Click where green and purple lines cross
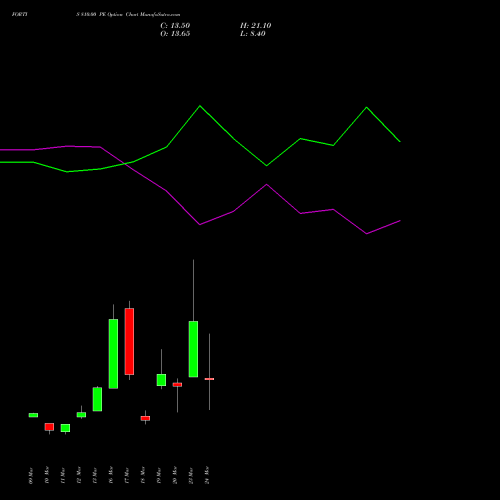Viewport: 500px width, 500px height. 125,163
